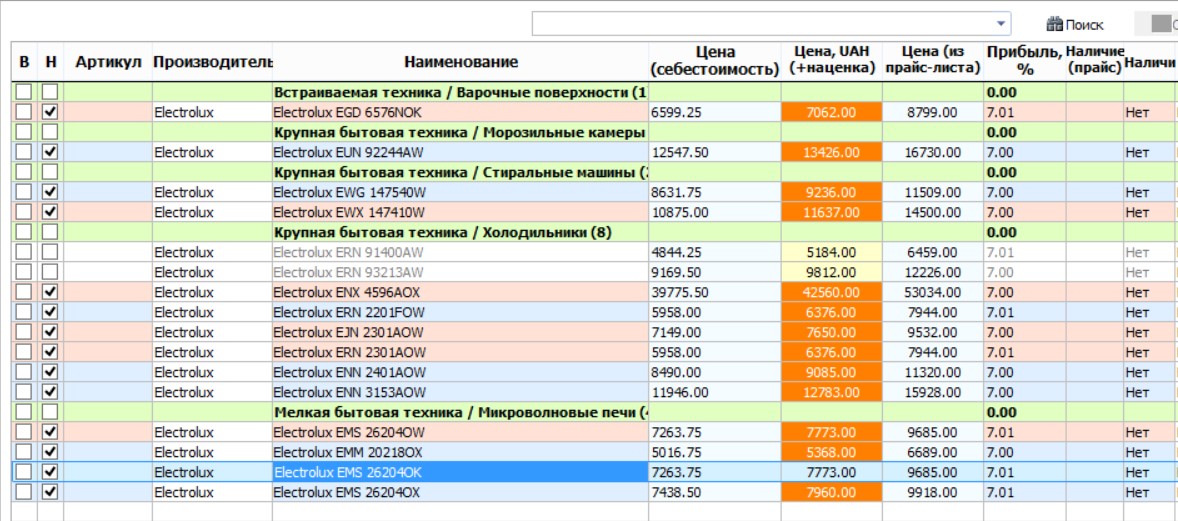Click the Н column header
Viewport: 1178px width, 521px height.
pyautogui.click(x=50, y=62)
